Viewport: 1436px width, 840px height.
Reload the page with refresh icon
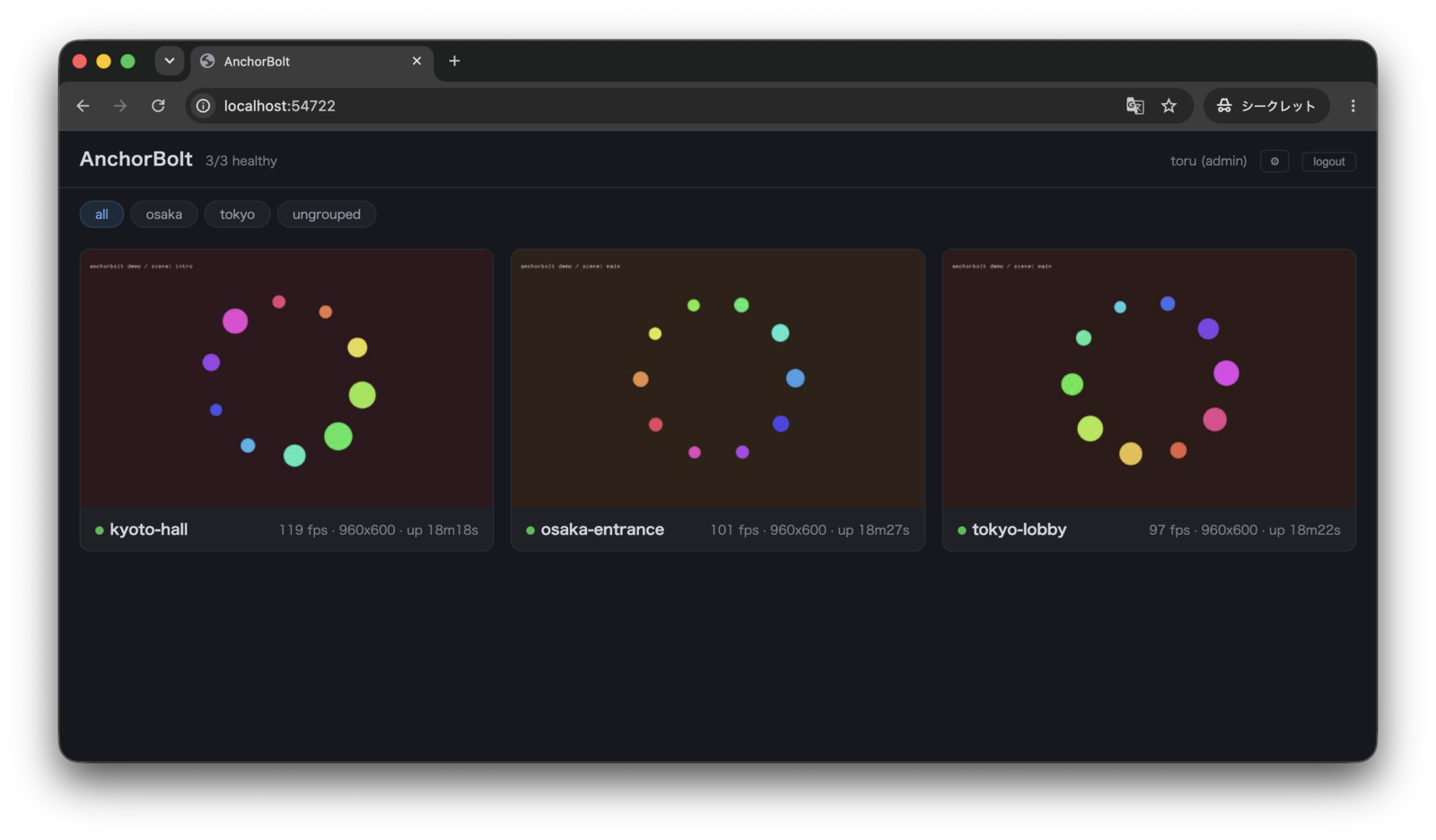coord(158,106)
